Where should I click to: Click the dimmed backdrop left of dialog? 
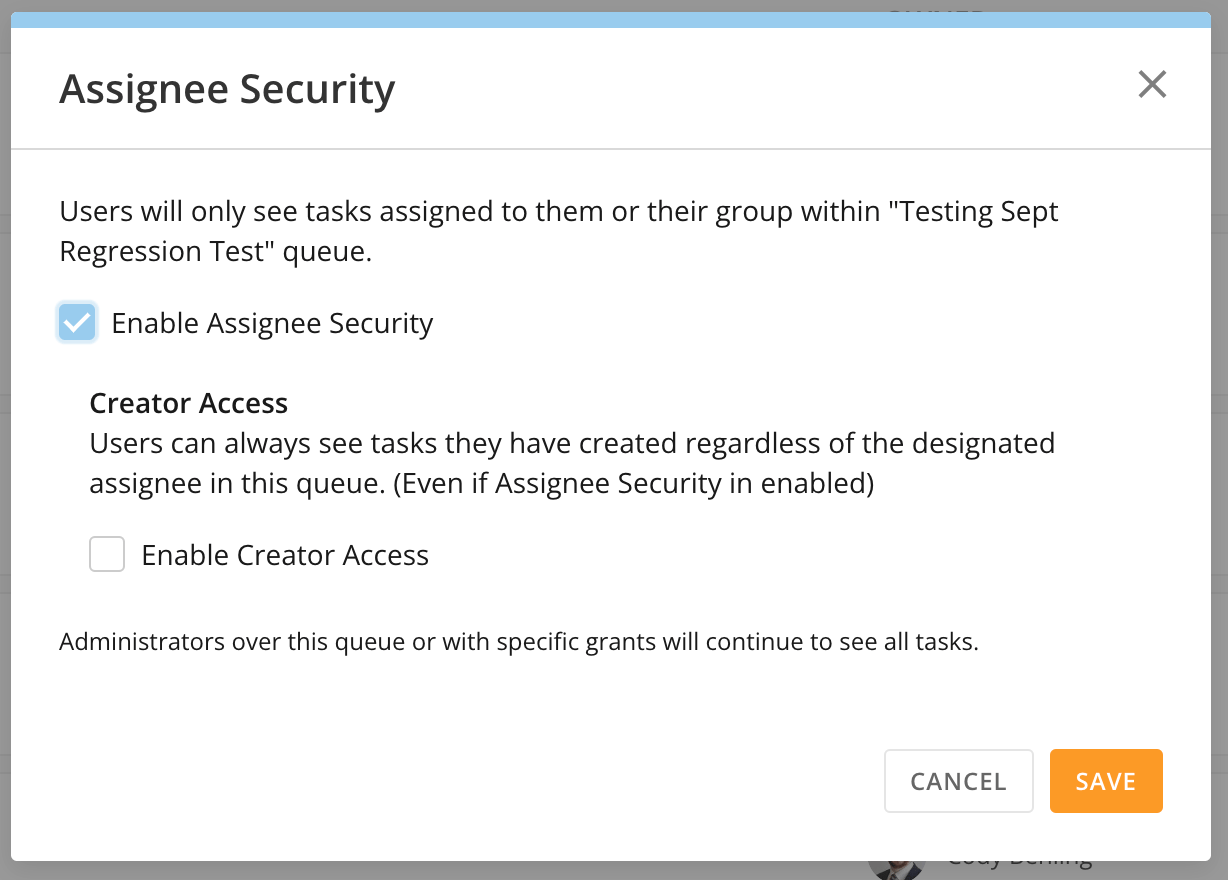tap(5, 440)
